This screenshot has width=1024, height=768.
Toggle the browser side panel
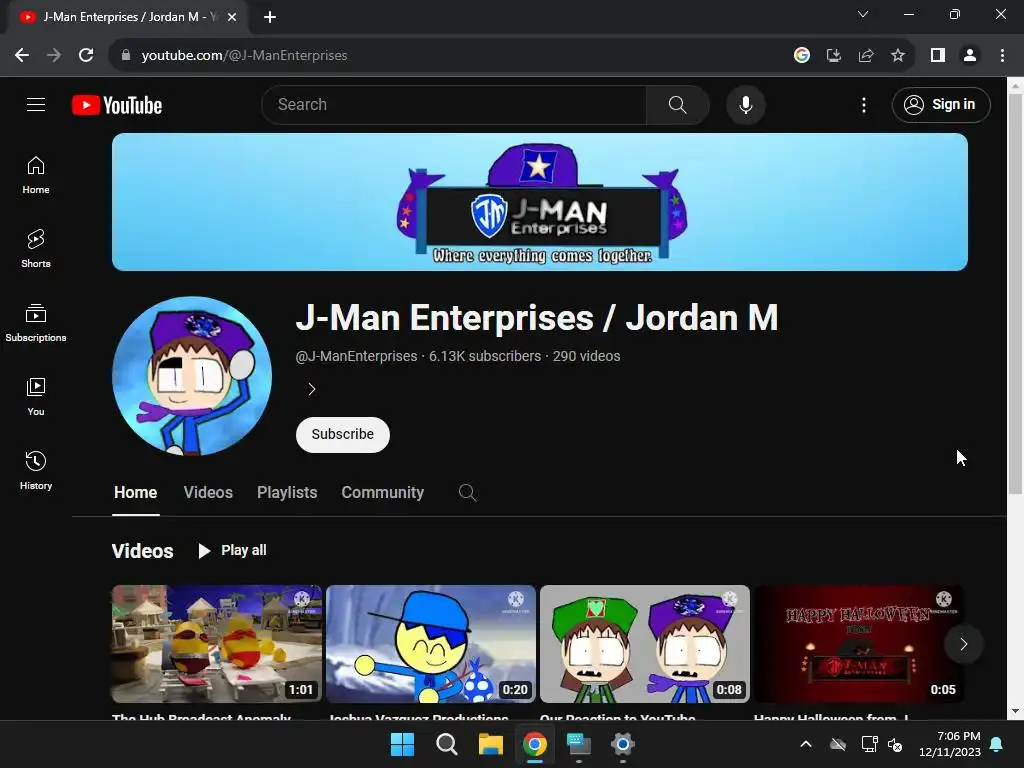(x=938, y=56)
